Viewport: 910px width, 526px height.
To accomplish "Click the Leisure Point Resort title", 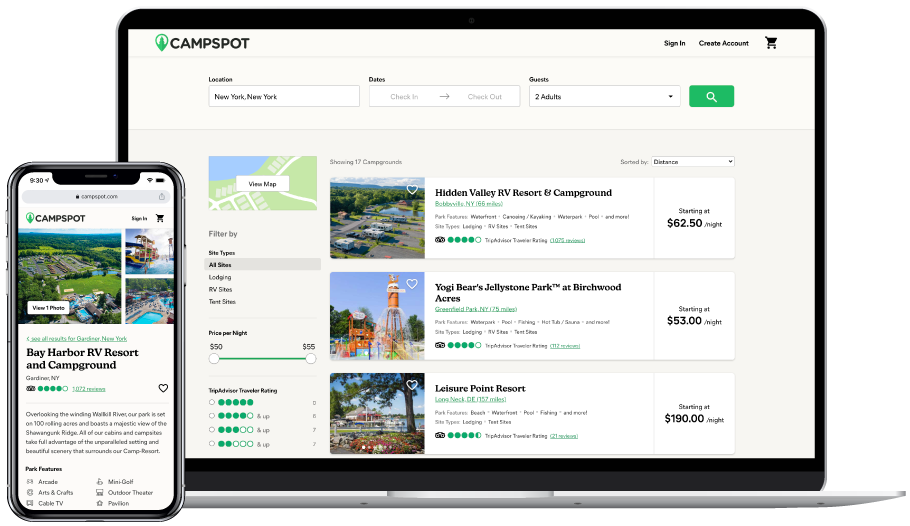I will click(480, 388).
